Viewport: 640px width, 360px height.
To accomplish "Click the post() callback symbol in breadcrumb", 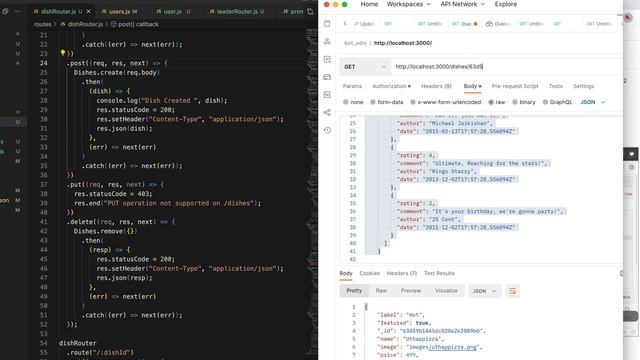I will (135, 24).
